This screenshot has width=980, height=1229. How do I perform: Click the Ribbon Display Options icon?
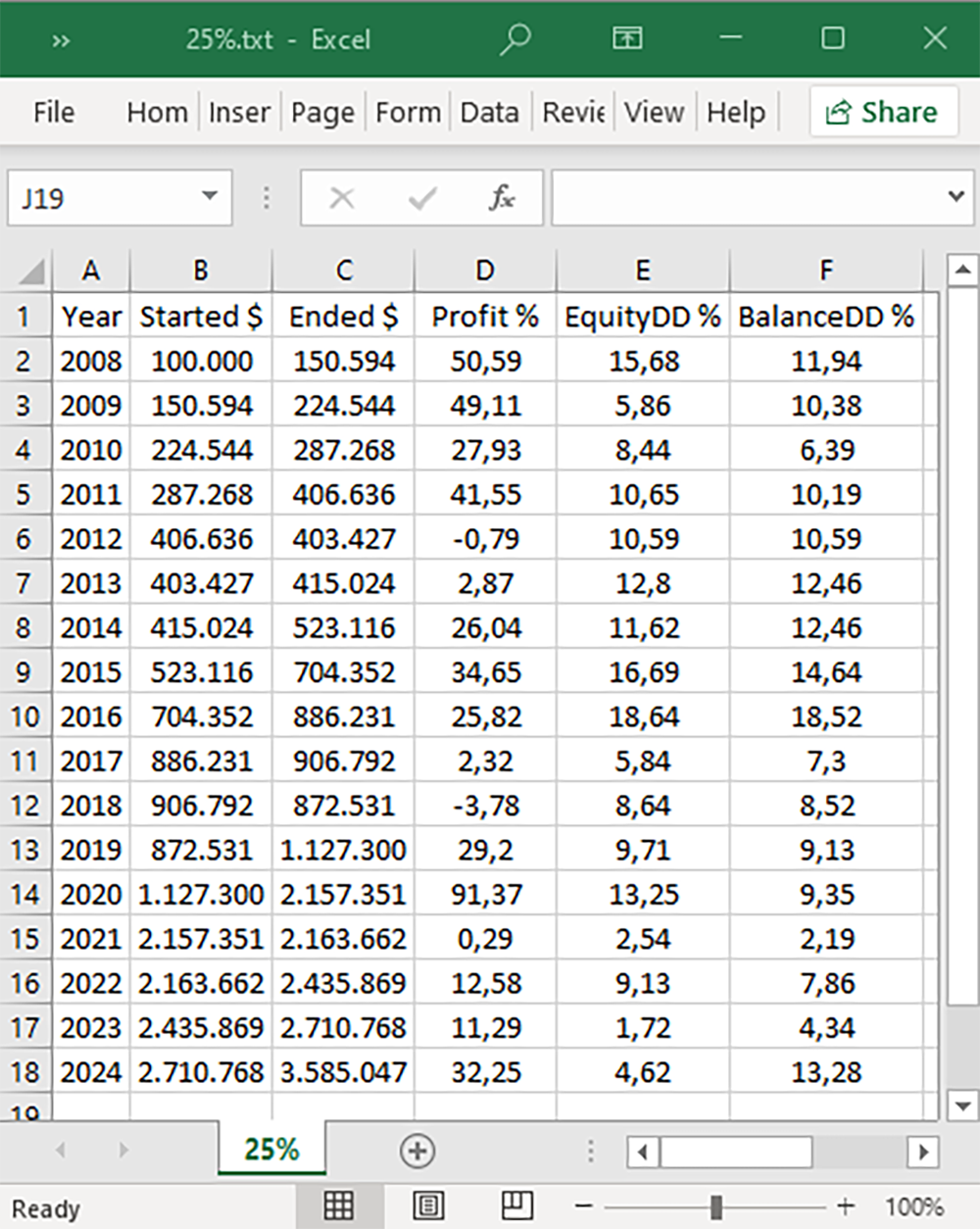pos(626,39)
